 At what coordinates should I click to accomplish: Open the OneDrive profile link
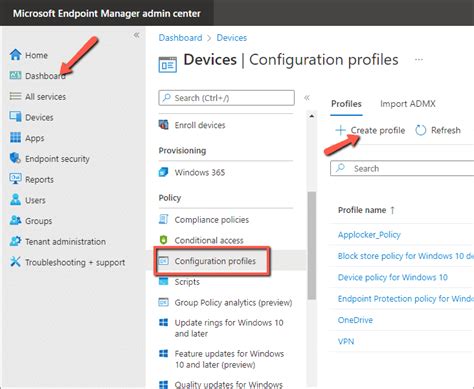click(x=355, y=320)
